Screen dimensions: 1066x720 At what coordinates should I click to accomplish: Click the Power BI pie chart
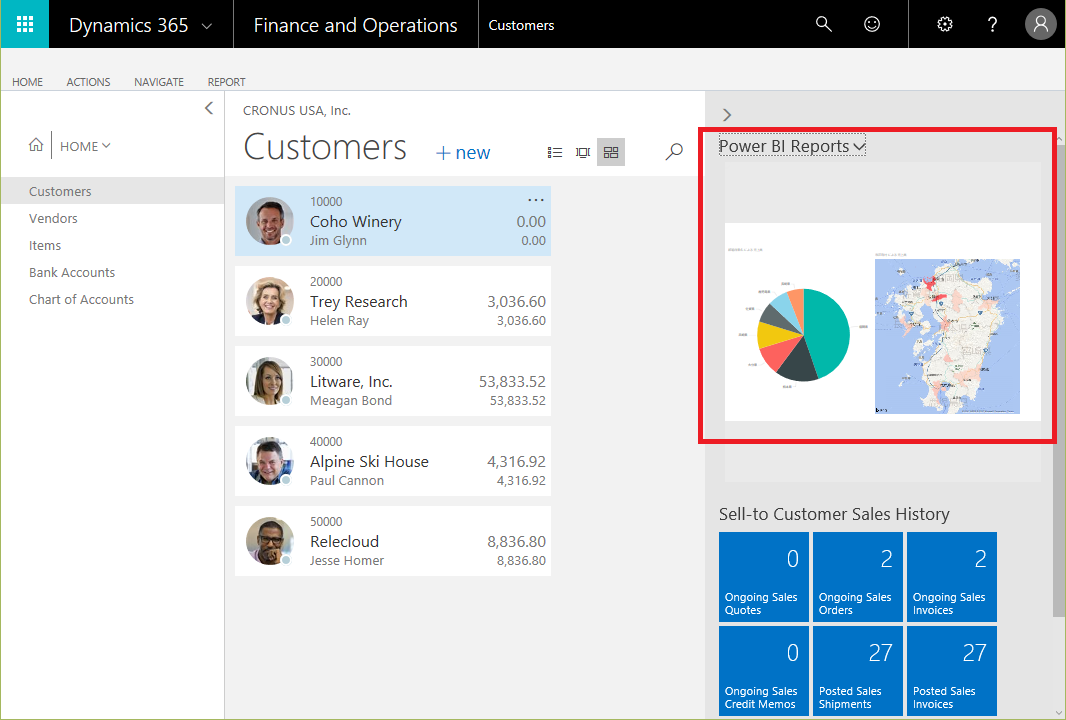click(x=804, y=335)
